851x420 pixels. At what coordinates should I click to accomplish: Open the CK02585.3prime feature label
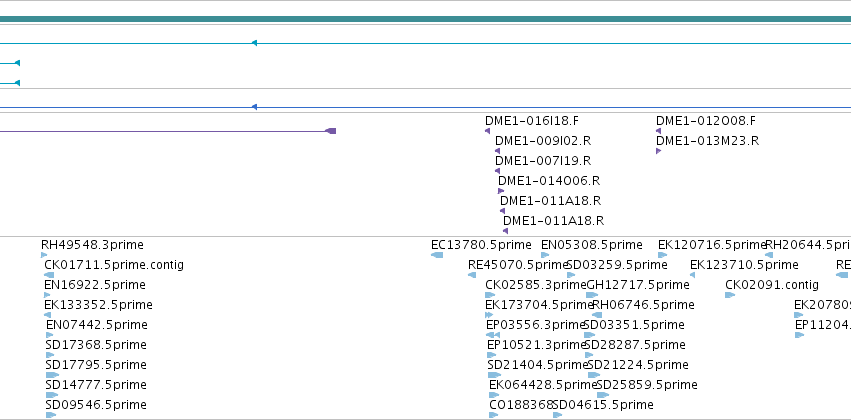(x=536, y=285)
